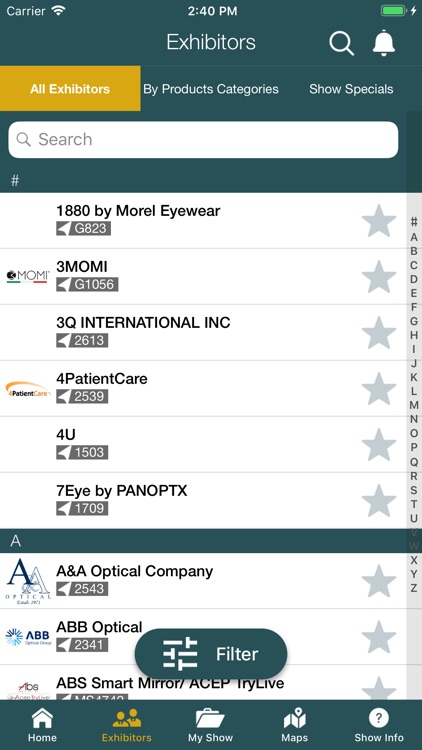
Task: Star the A&A Optical Company exhibitor
Action: 379,581
